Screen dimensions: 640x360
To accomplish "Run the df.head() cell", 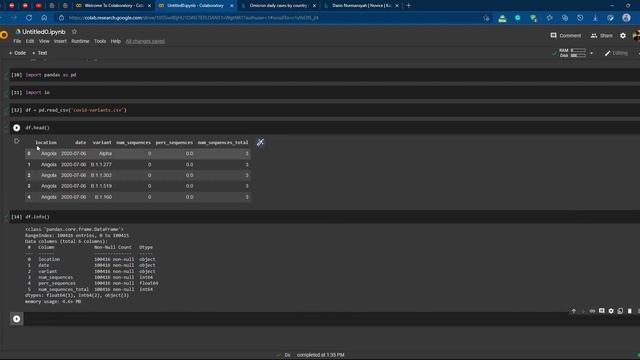I will 16,128.
